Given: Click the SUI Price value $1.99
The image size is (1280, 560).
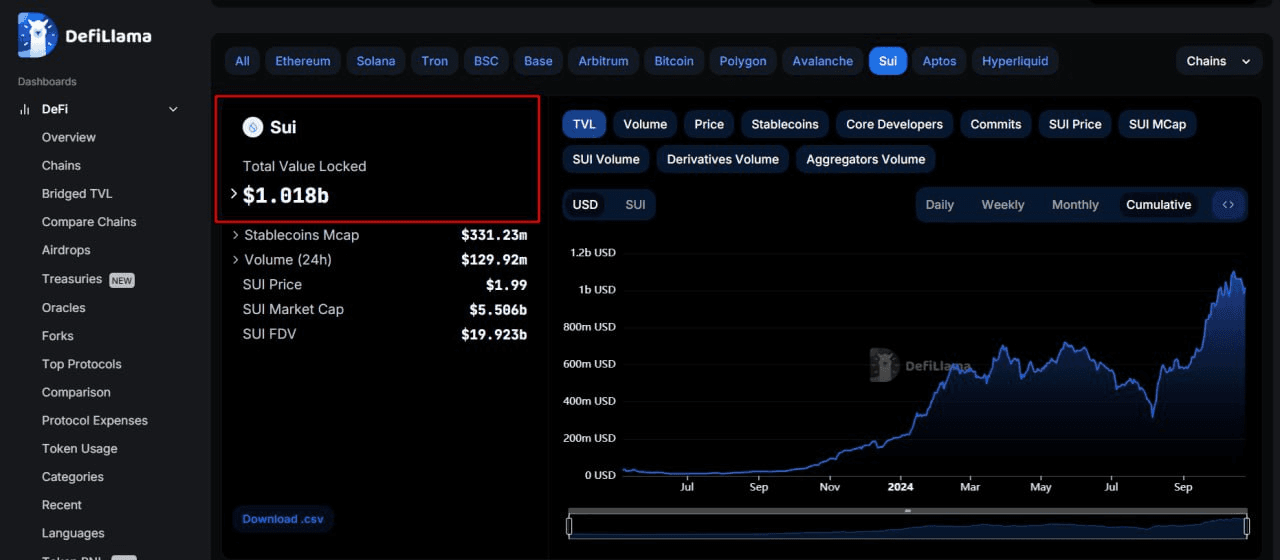Looking at the screenshot, I should click(x=506, y=284).
